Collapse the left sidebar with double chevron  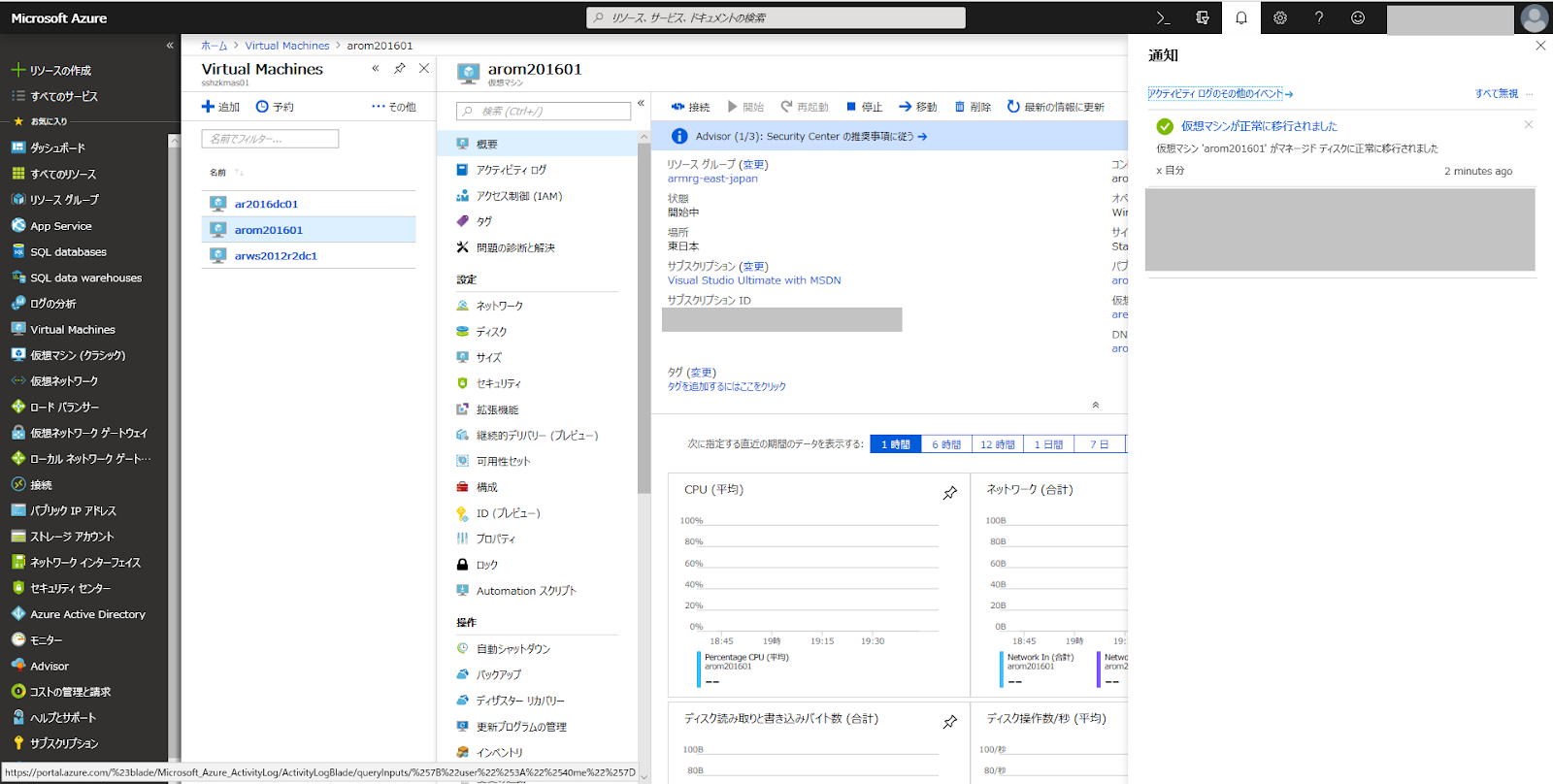pyautogui.click(x=170, y=45)
